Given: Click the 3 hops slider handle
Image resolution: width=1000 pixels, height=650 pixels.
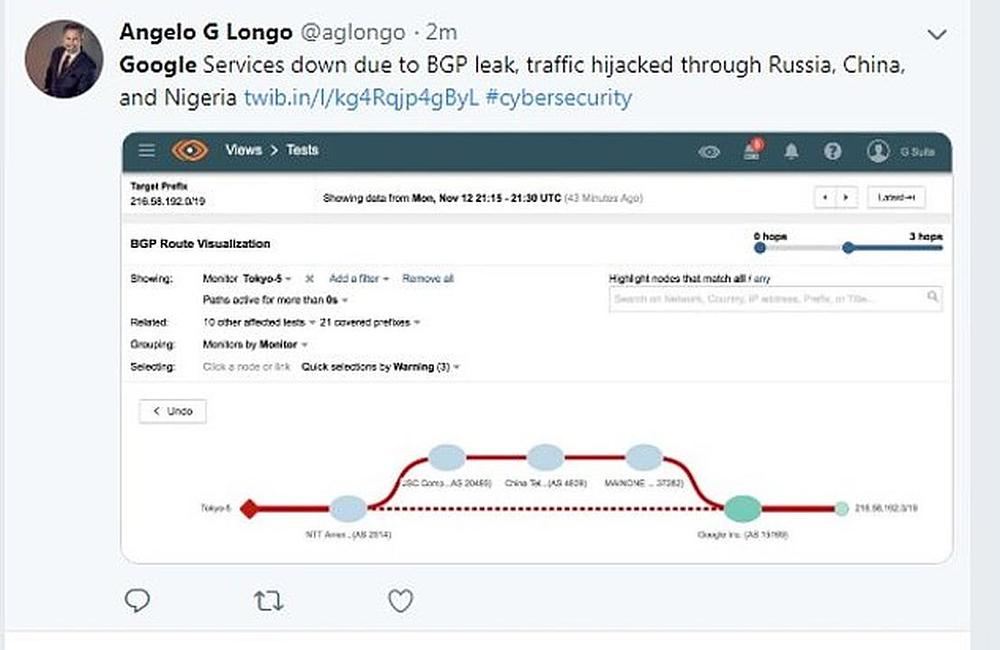Looking at the screenshot, I should [x=848, y=247].
